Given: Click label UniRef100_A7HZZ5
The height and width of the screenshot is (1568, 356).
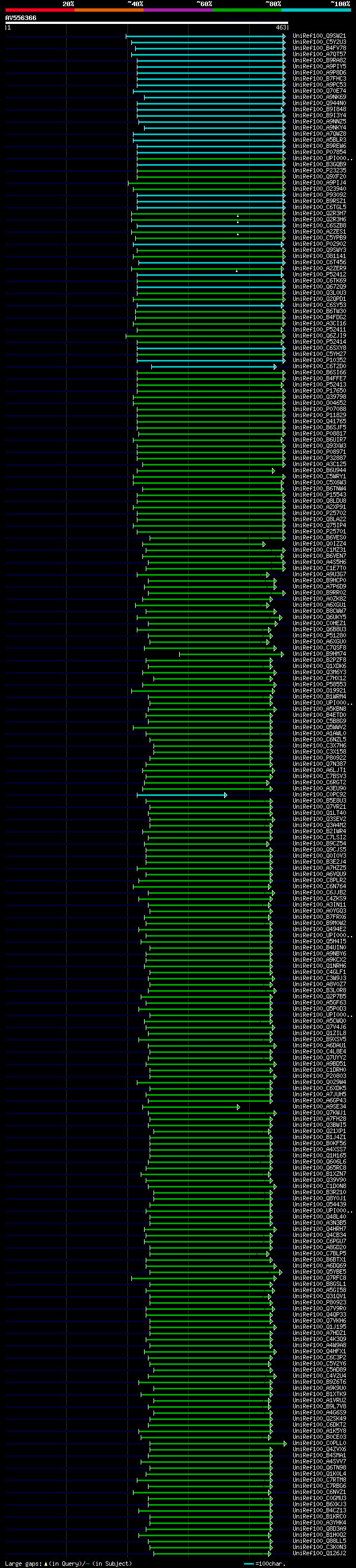Looking at the screenshot, I should [319, 868].
